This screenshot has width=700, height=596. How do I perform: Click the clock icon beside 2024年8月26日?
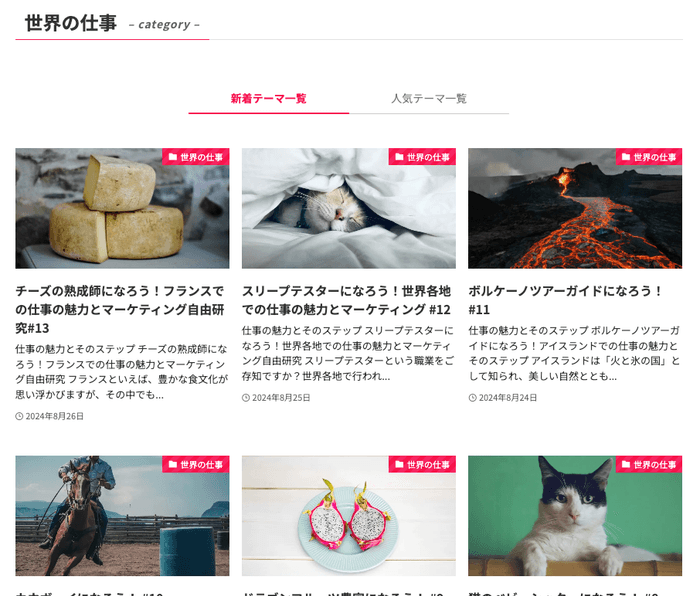pyautogui.click(x=19, y=416)
